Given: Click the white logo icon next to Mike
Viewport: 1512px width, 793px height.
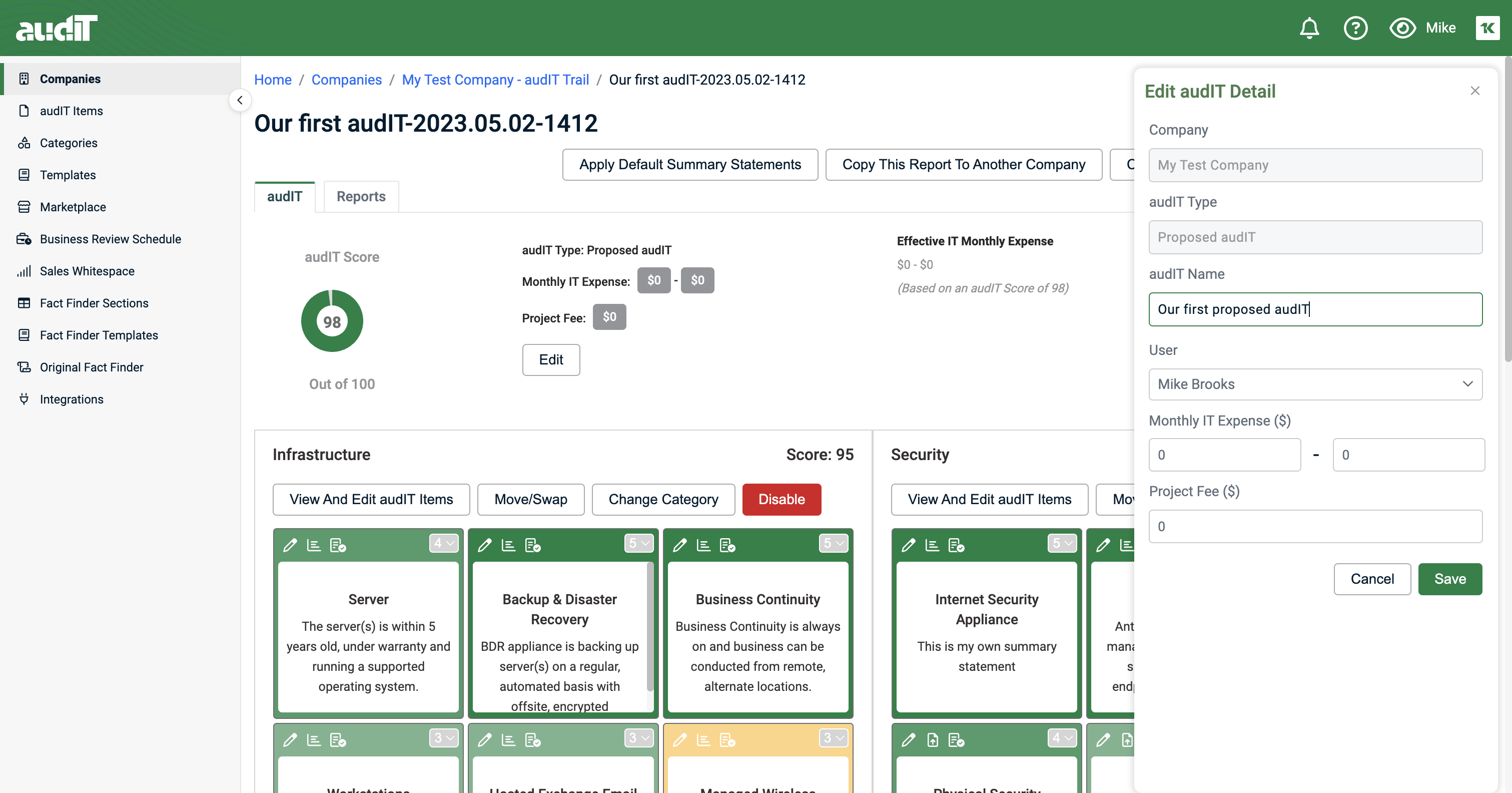Looking at the screenshot, I should [1487, 28].
